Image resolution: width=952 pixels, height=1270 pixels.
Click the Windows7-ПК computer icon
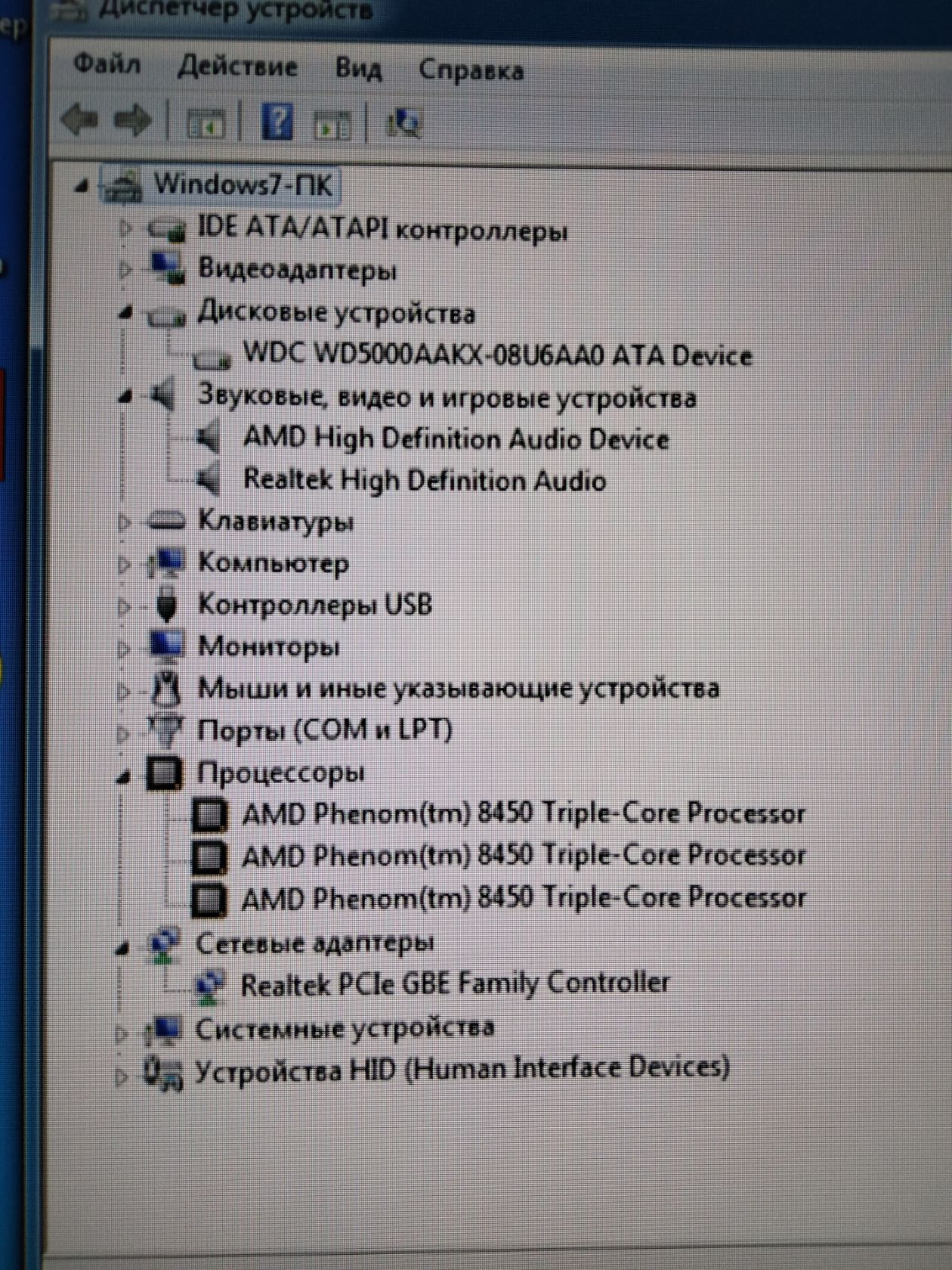click(x=123, y=185)
